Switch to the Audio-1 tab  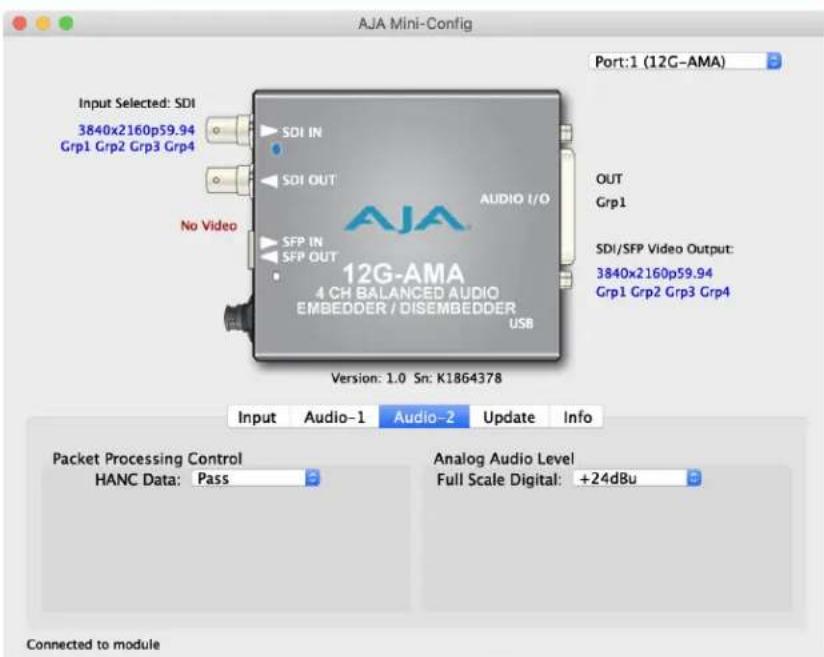tap(334, 417)
